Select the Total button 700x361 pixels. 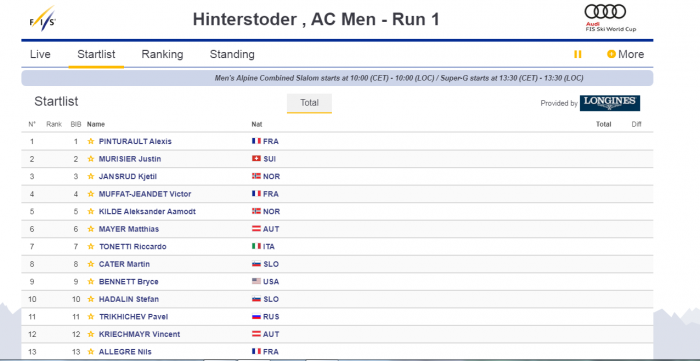[x=309, y=103]
